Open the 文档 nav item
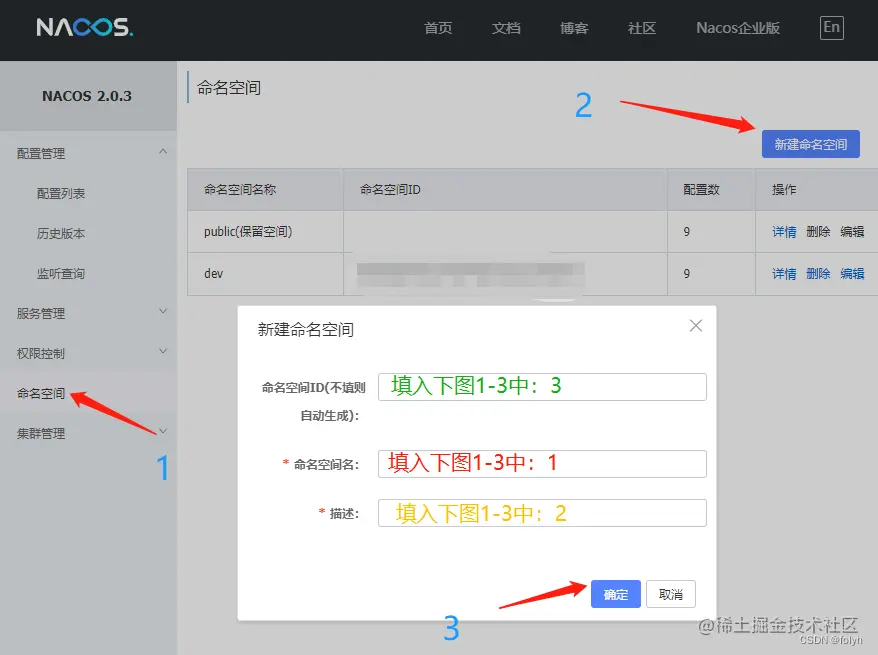This screenshot has width=878, height=655. [506, 28]
